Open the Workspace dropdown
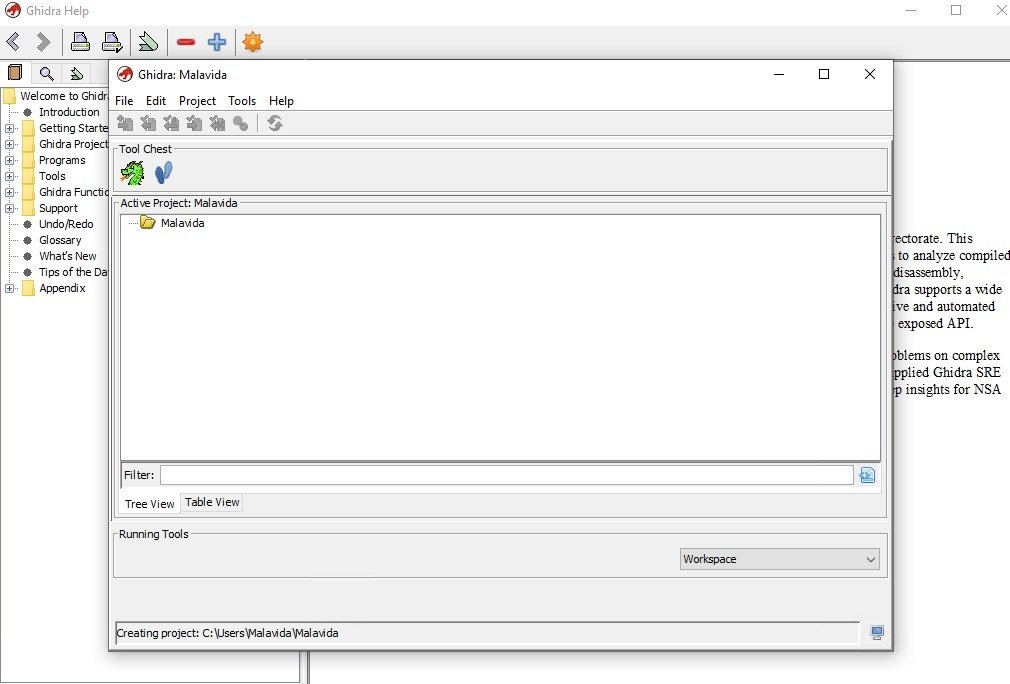Image resolution: width=1010 pixels, height=684 pixels. (x=779, y=559)
